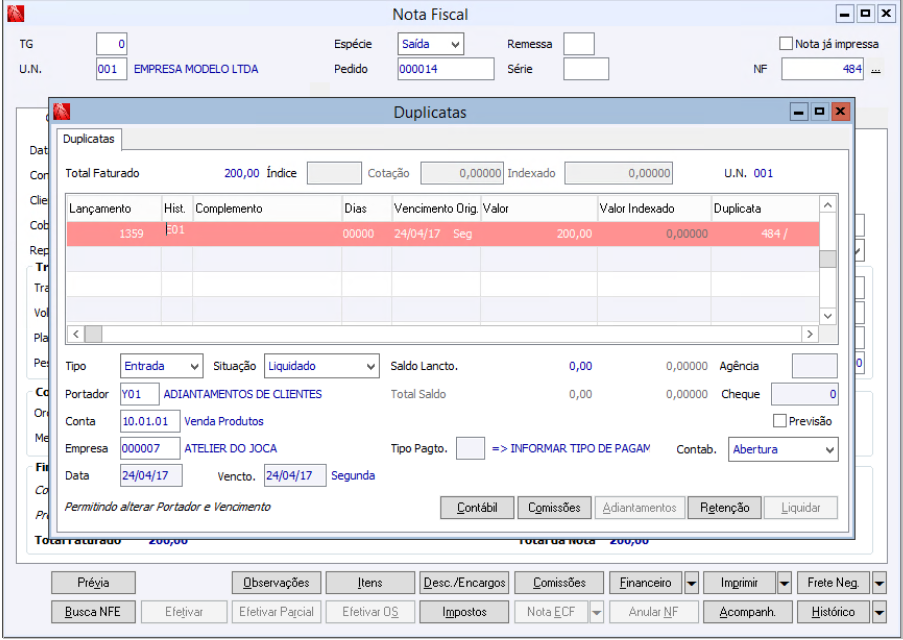Click the Duplicatas window app icon
The width and height of the screenshot is (903, 640).
click(61, 112)
